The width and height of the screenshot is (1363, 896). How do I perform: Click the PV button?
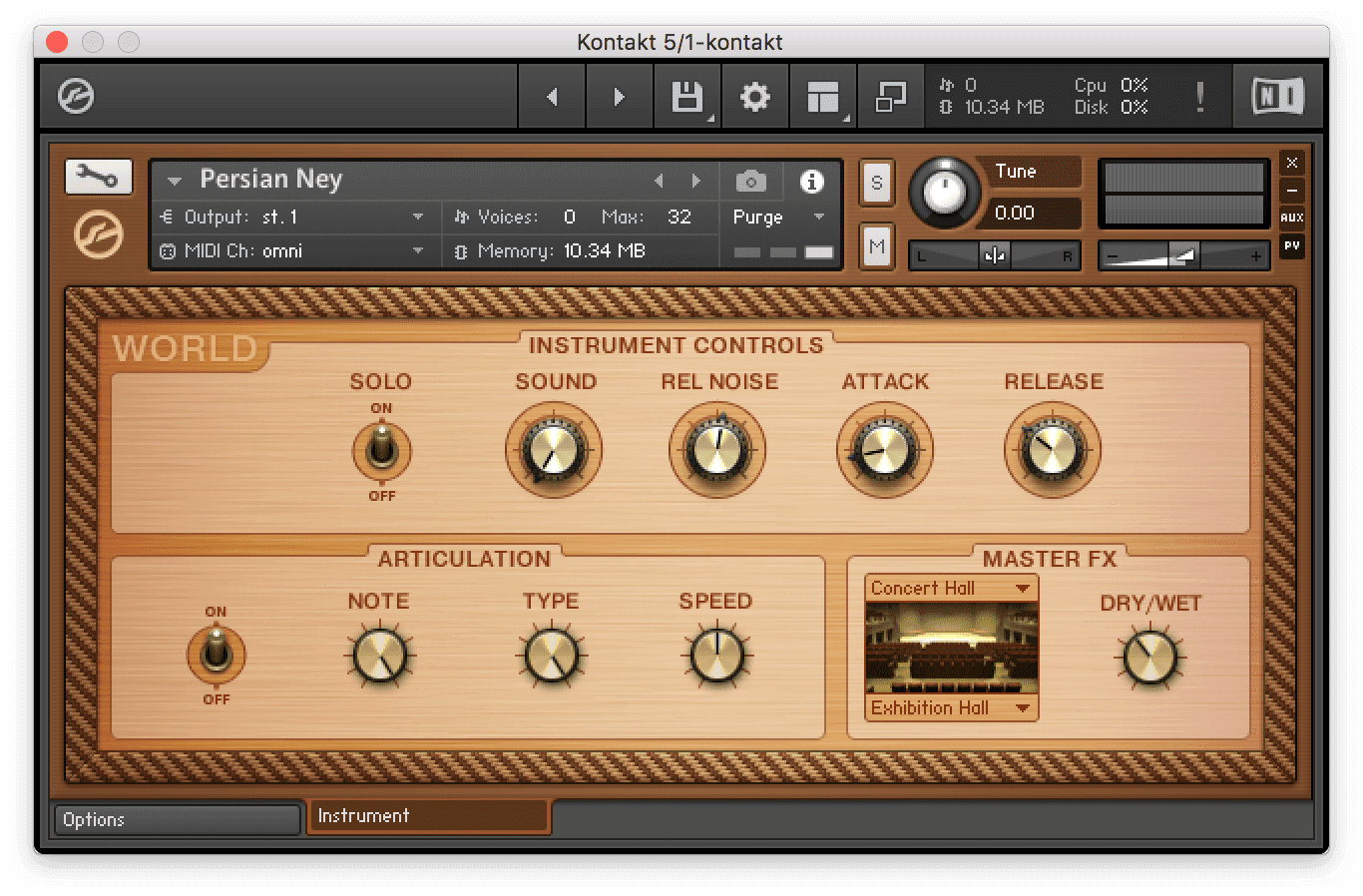pos(1292,245)
